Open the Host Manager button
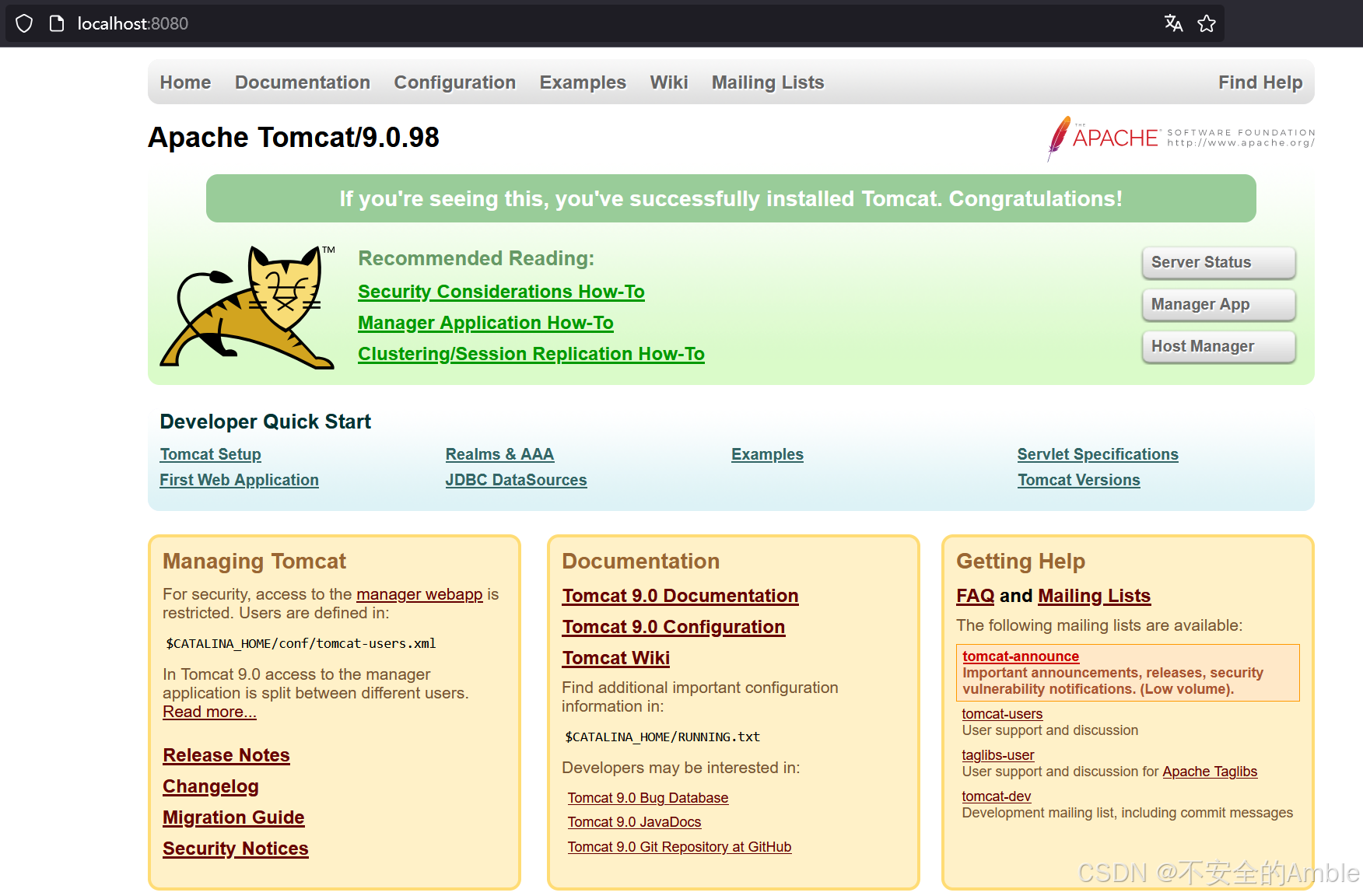 point(1218,346)
